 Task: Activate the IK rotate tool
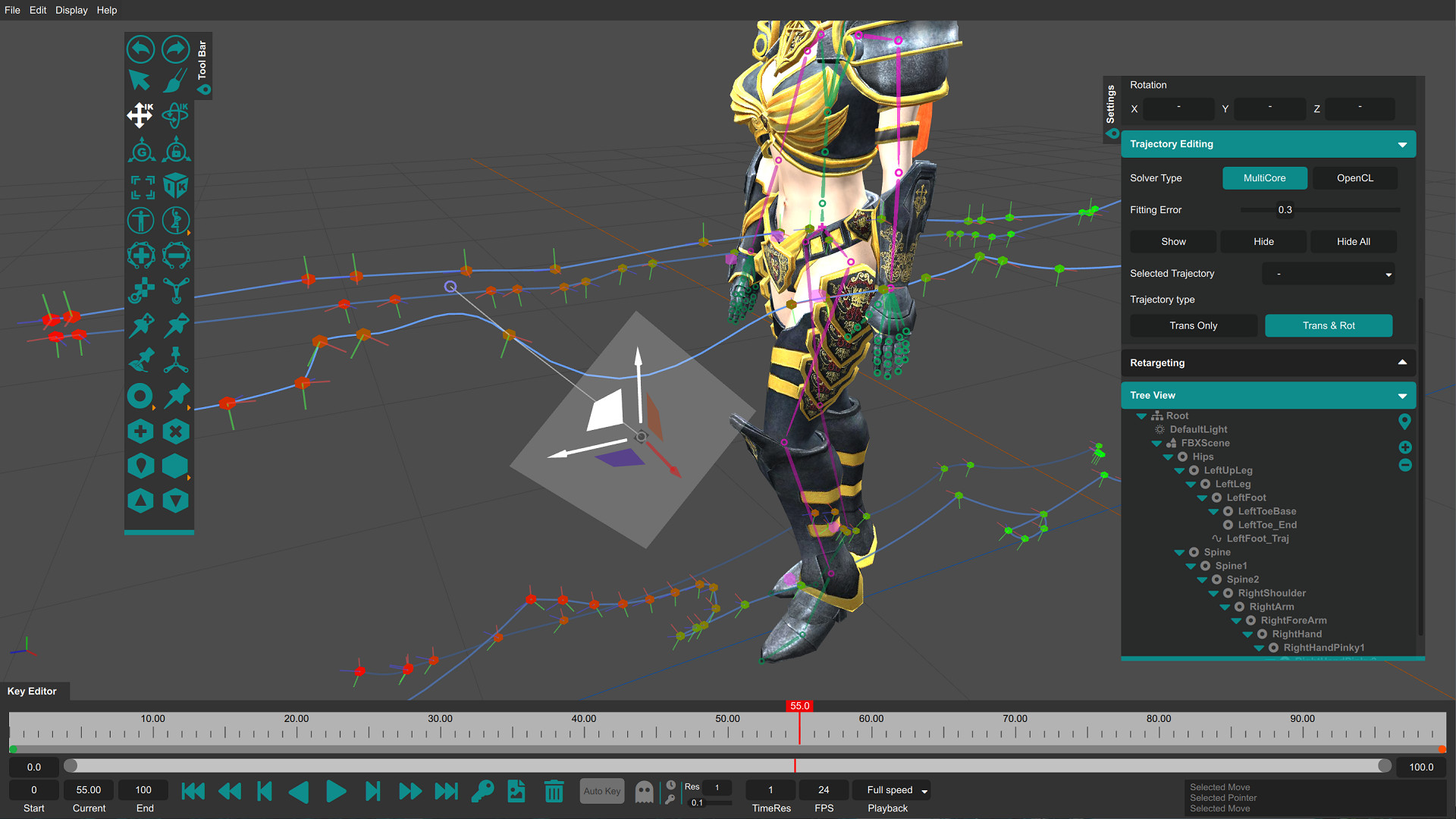click(175, 115)
